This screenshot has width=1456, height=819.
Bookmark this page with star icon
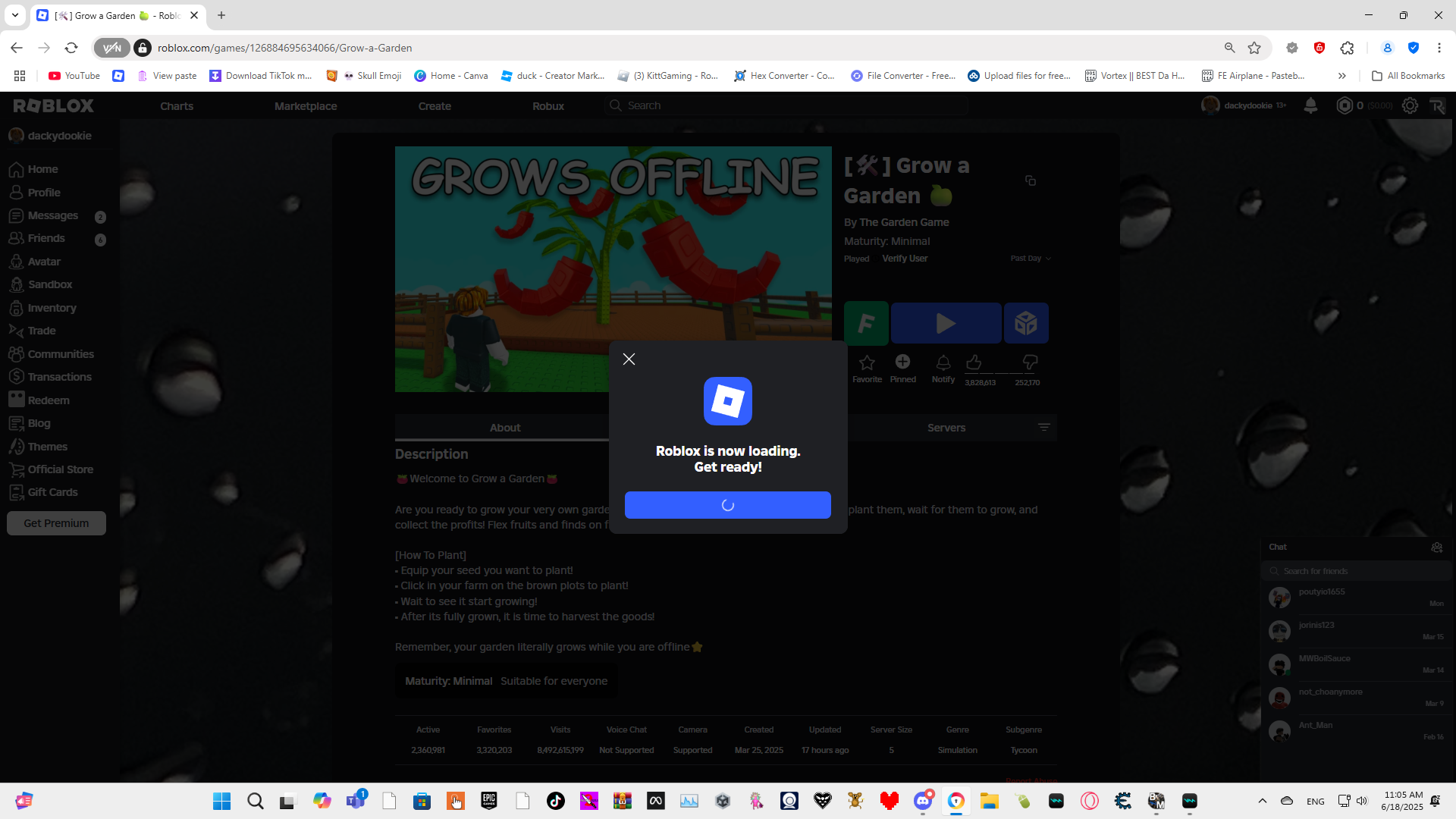[x=1254, y=48]
